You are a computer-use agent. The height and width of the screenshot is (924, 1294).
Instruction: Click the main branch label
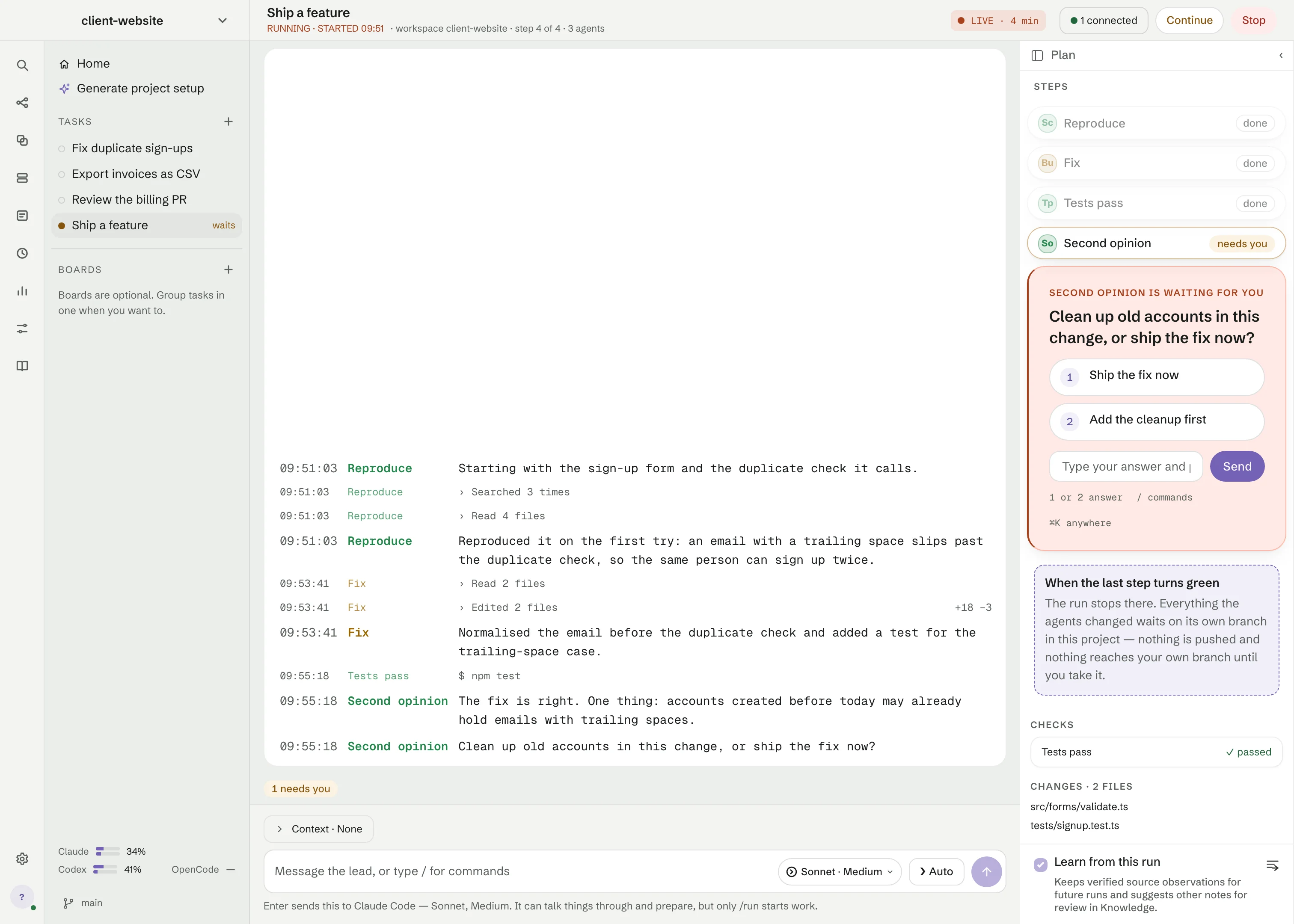click(92, 903)
